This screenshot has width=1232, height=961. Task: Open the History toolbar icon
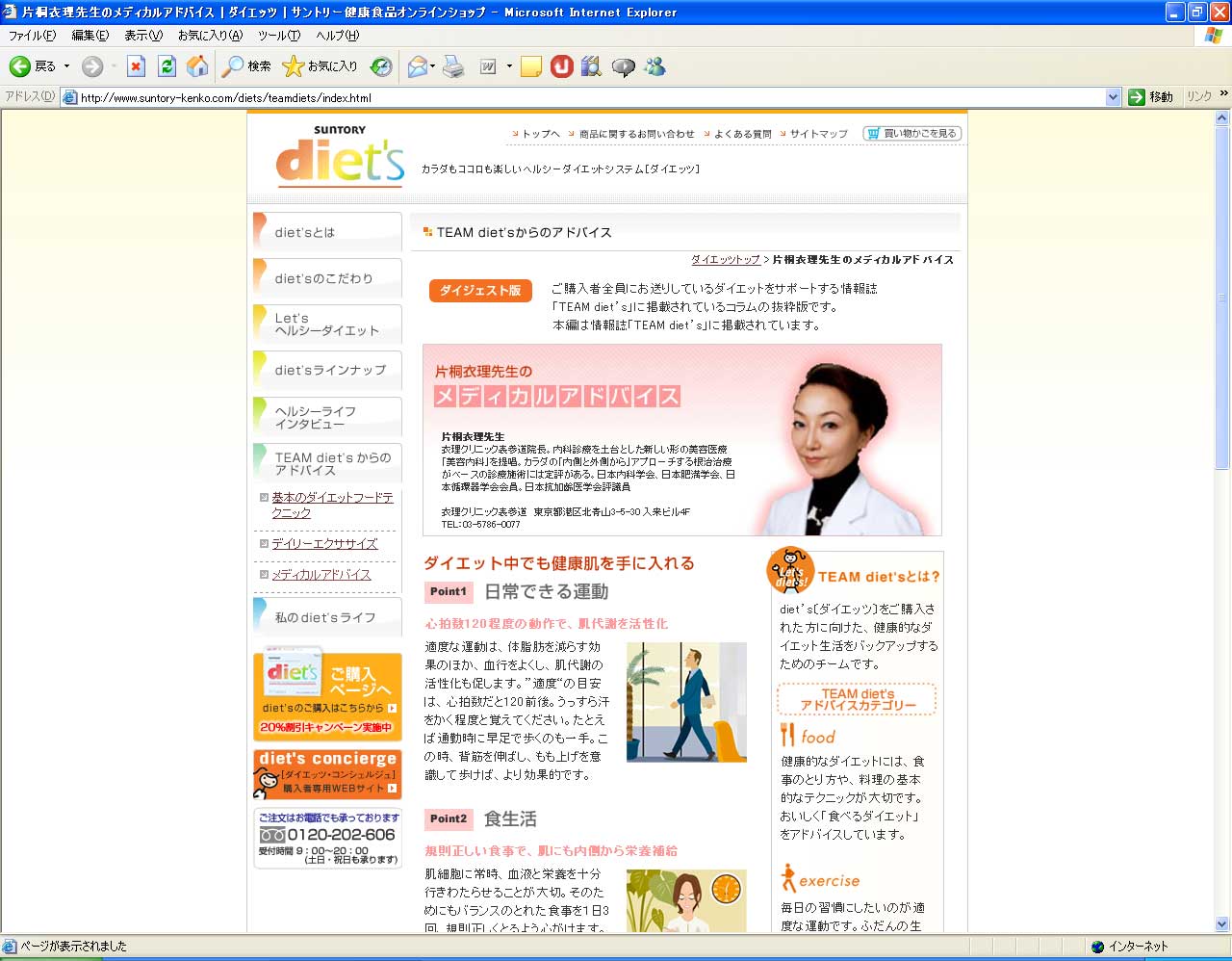click(381, 66)
